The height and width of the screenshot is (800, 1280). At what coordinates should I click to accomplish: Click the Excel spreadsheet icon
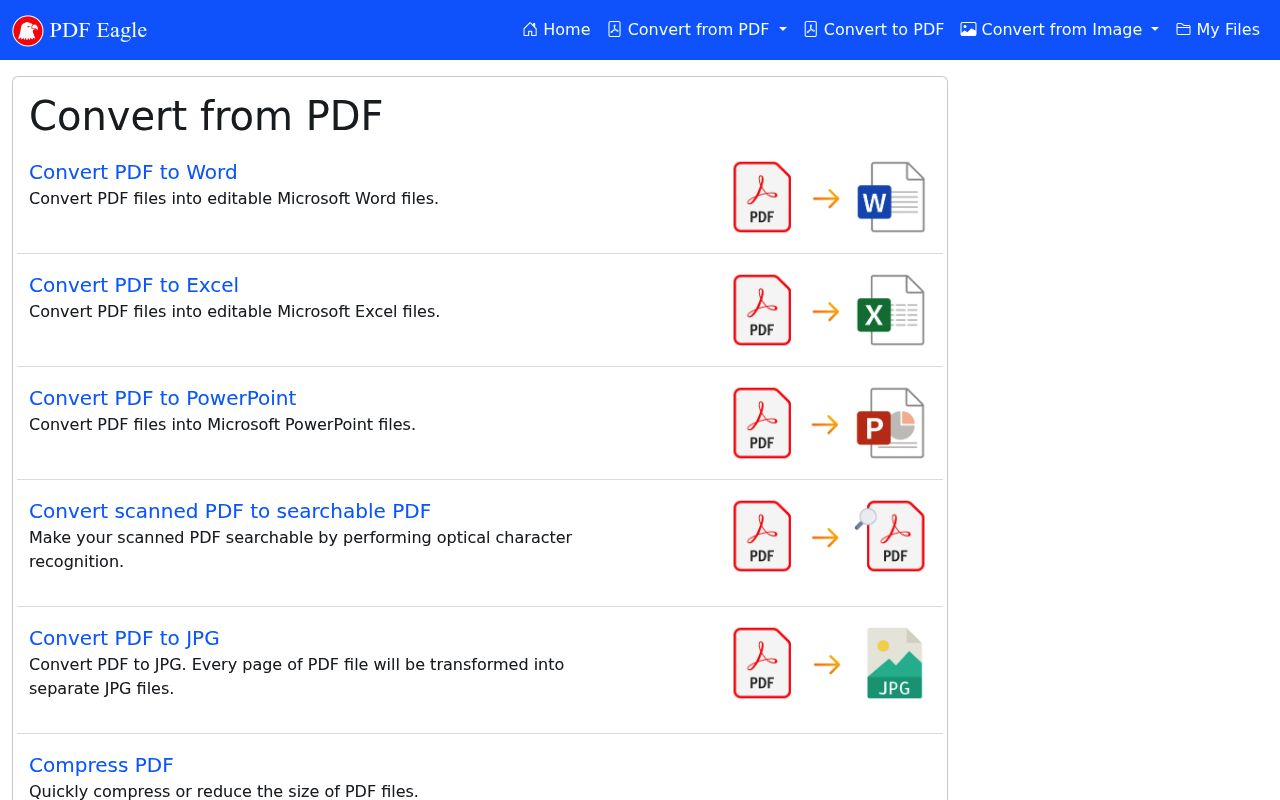tap(891, 310)
